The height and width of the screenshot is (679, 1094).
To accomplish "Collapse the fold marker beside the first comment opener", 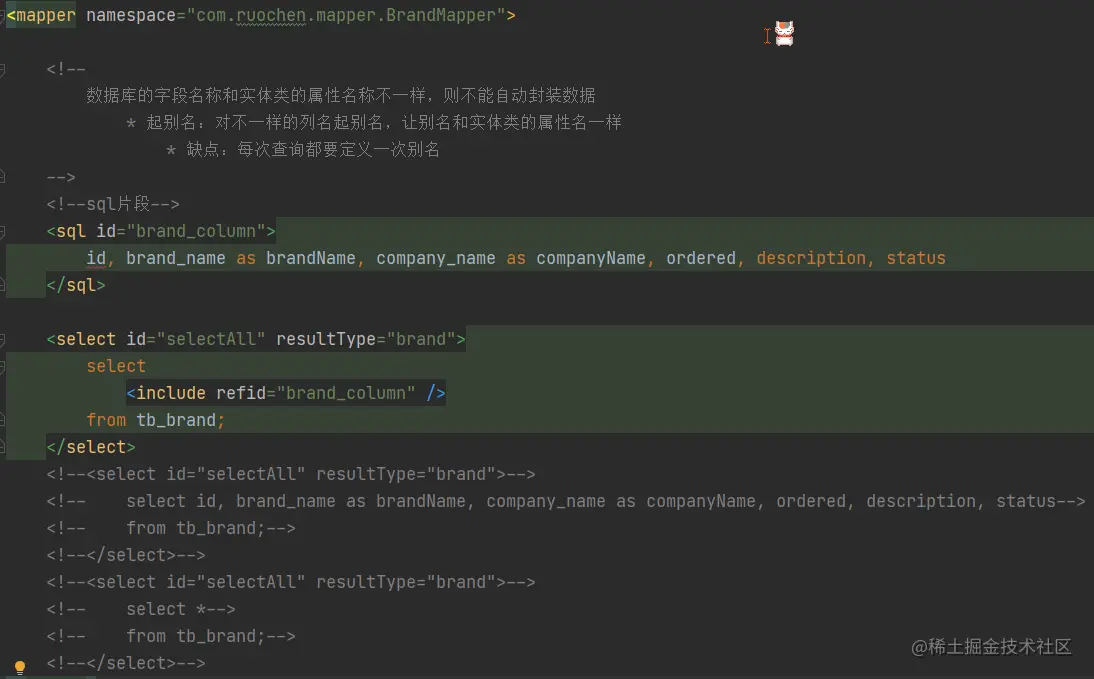I will pyautogui.click(x=2, y=69).
